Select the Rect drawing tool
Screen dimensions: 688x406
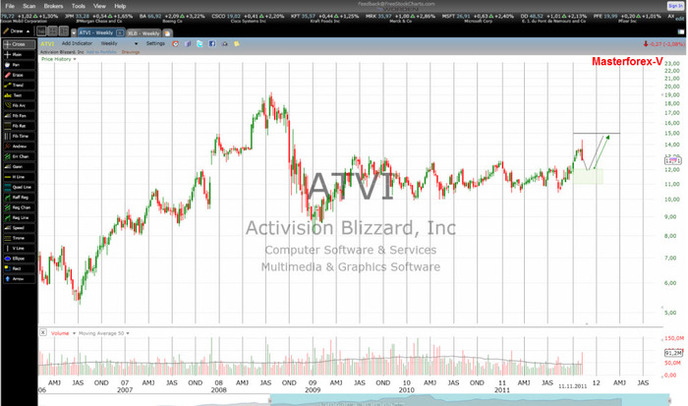click(19, 269)
